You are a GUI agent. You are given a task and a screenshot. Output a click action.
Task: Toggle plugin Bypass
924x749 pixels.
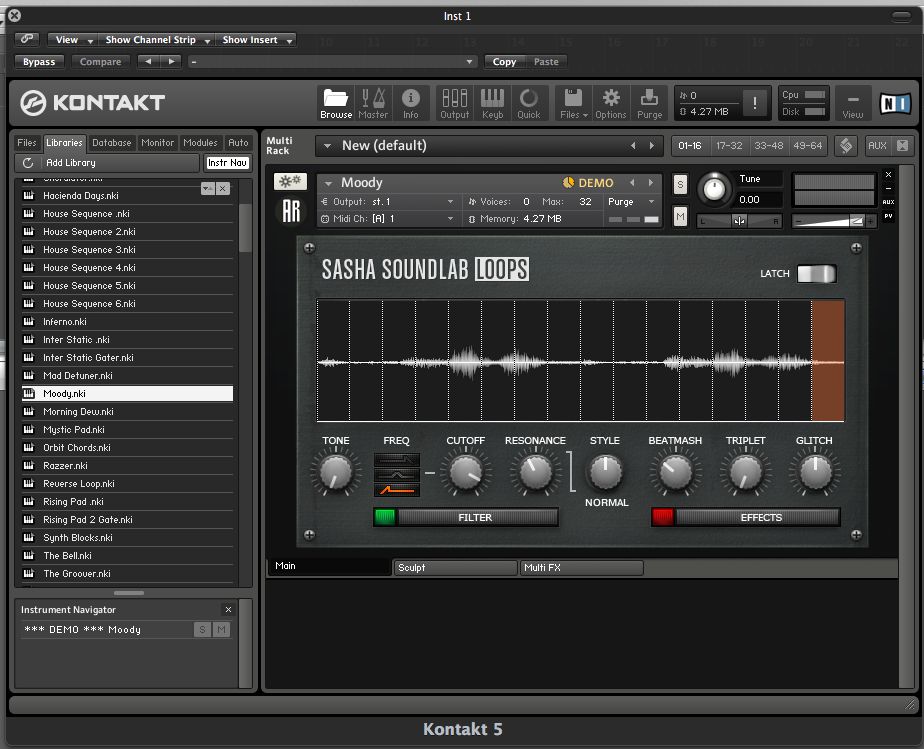click(39, 61)
